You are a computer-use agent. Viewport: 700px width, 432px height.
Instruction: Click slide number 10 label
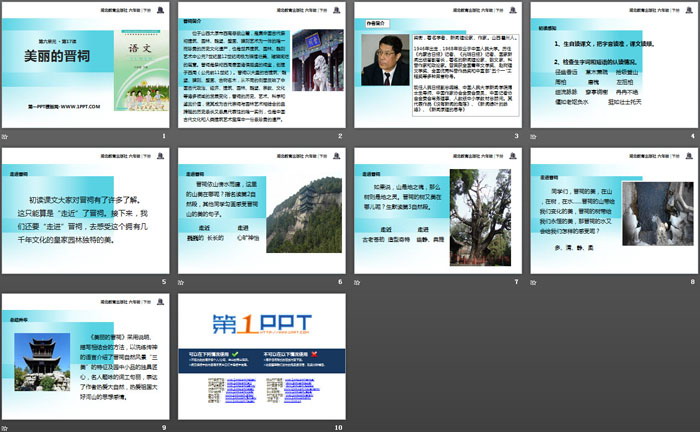(x=338, y=428)
